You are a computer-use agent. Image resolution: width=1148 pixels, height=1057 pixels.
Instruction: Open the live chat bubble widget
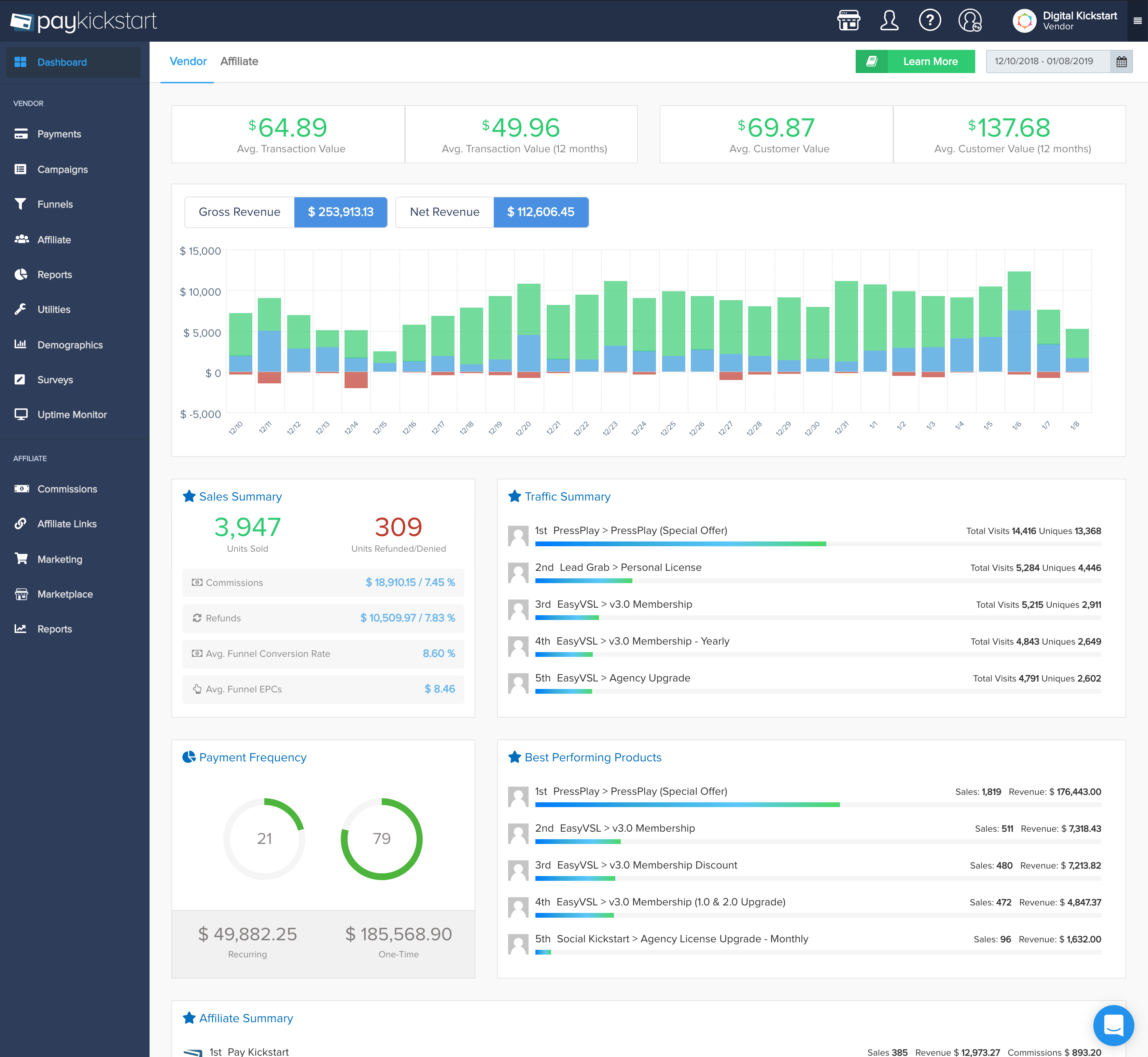point(1113,1025)
